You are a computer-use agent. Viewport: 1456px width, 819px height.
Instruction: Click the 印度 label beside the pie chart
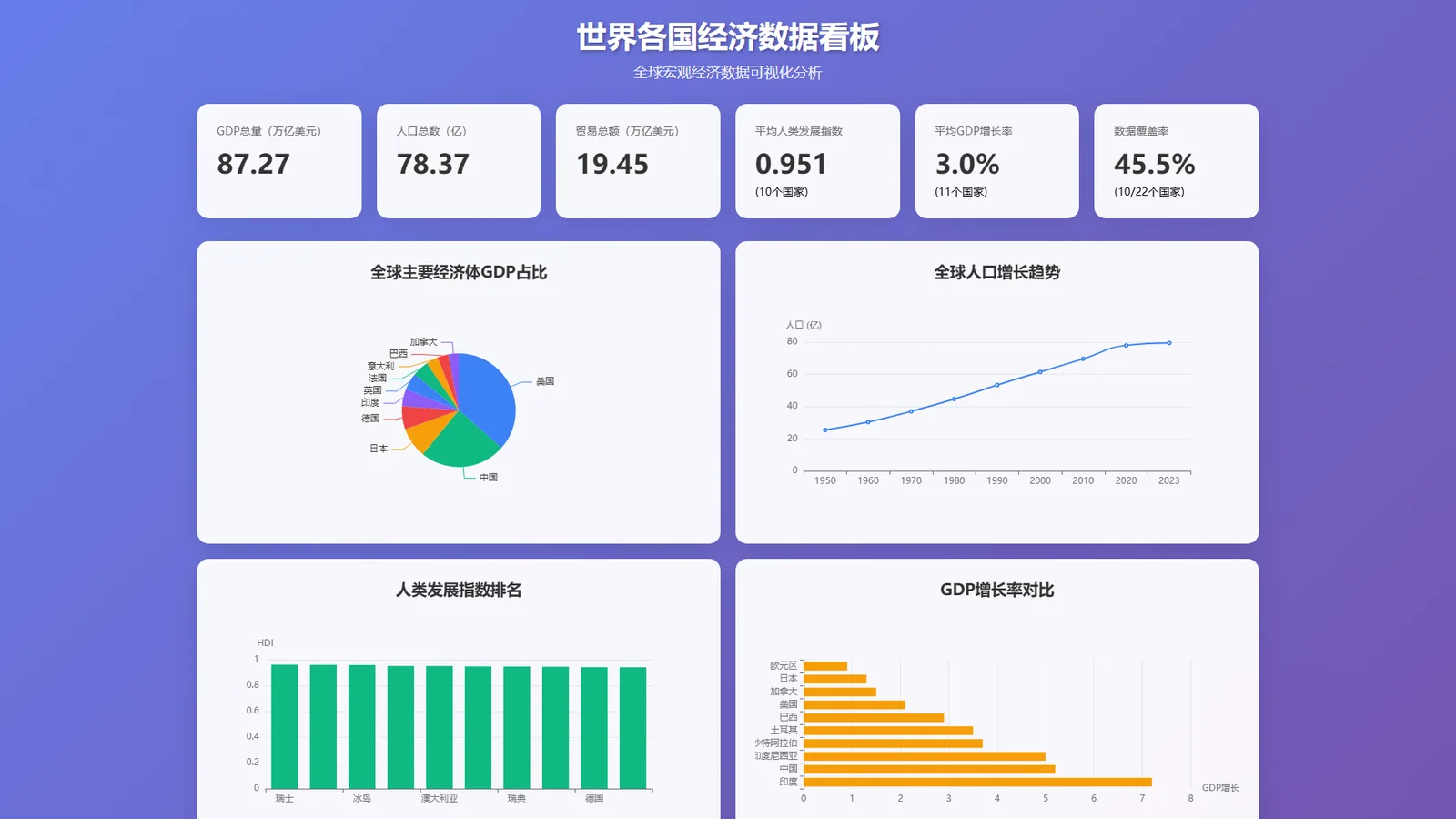tap(370, 402)
